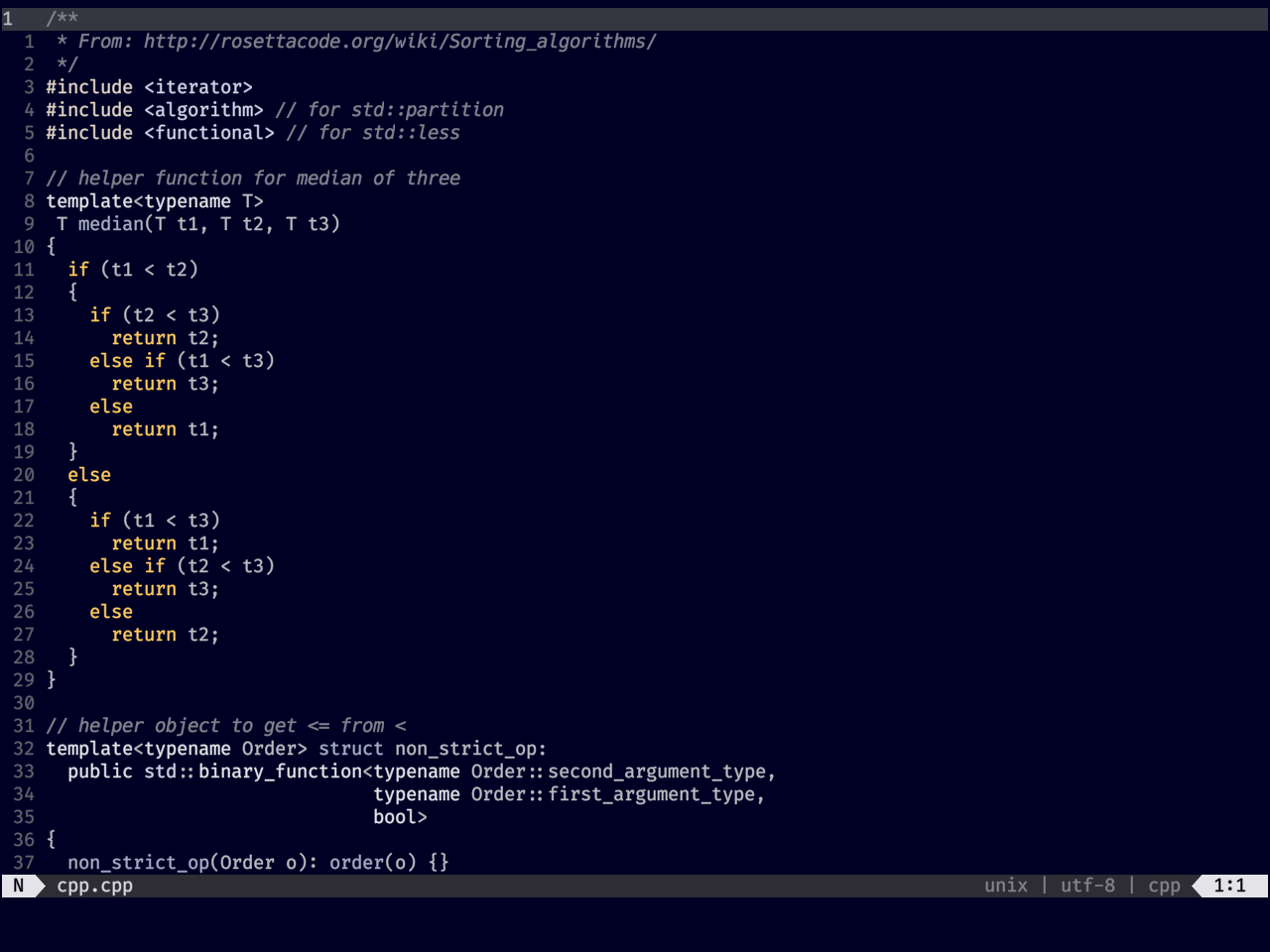Click the opening brace on line 10
This screenshot has width=1270, height=952.
52,247
